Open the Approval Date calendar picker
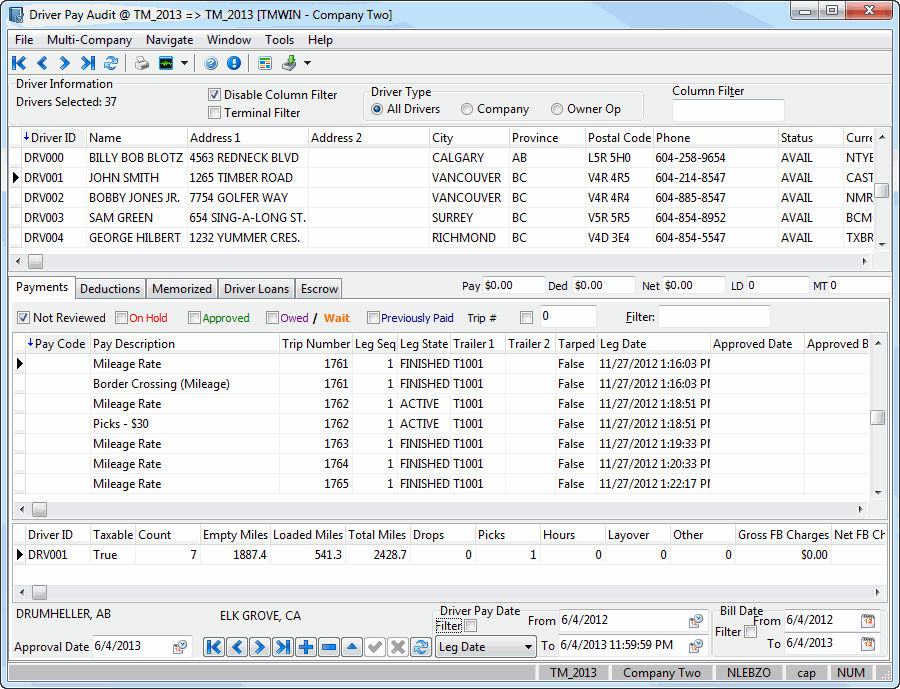Screen dimensions: 900x689 (x=180, y=647)
